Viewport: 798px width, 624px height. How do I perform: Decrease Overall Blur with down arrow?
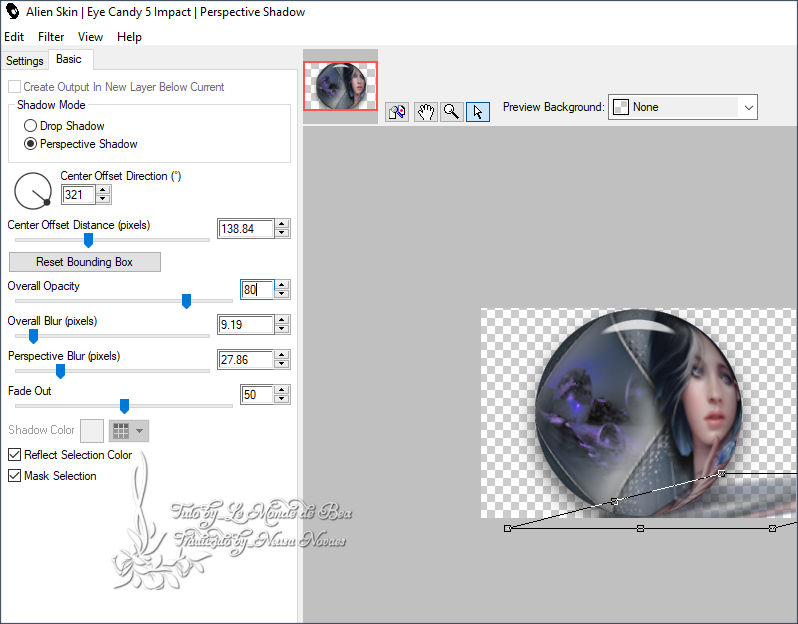click(x=282, y=329)
